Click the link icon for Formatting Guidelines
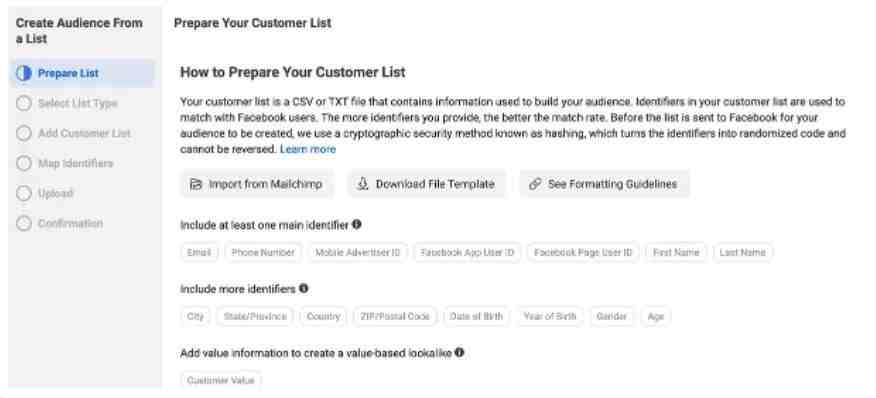The image size is (876, 398). click(x=535, y=184)
